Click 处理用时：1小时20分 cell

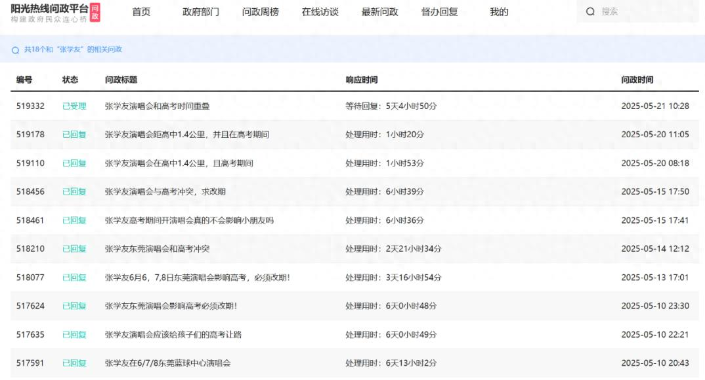coord(384,134)
